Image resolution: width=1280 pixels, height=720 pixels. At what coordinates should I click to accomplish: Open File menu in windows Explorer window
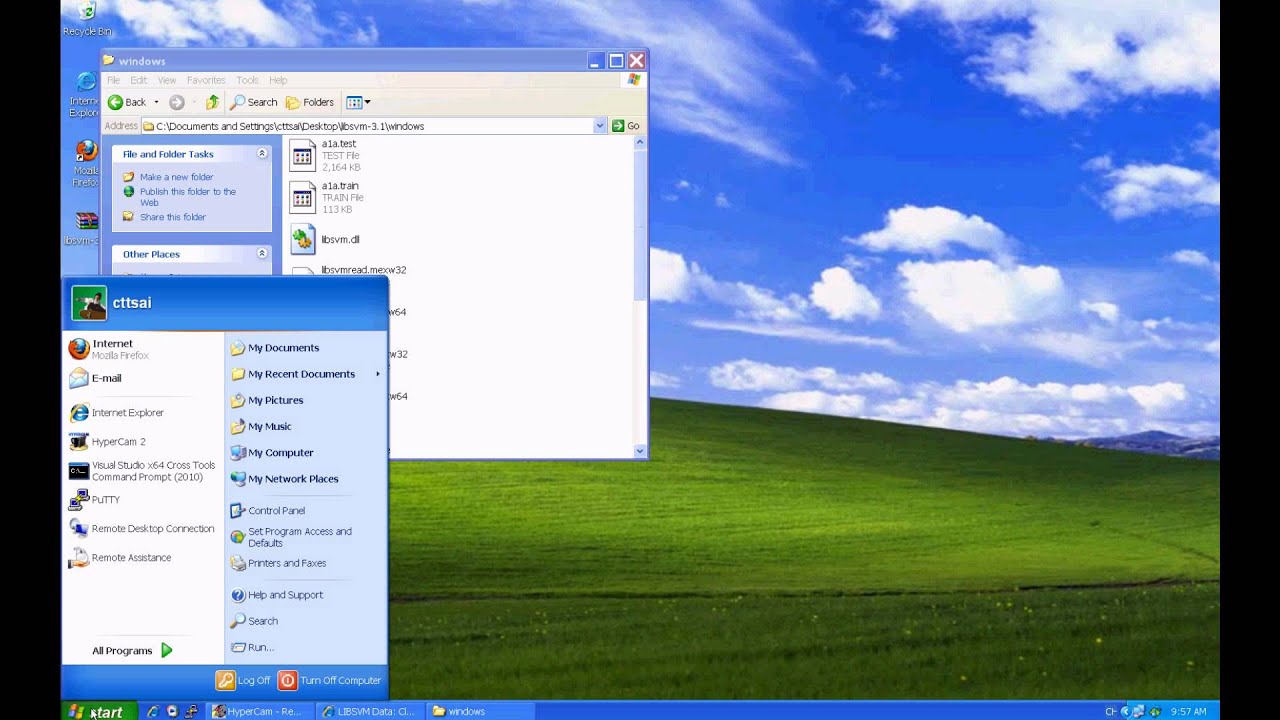click(113, 80)
